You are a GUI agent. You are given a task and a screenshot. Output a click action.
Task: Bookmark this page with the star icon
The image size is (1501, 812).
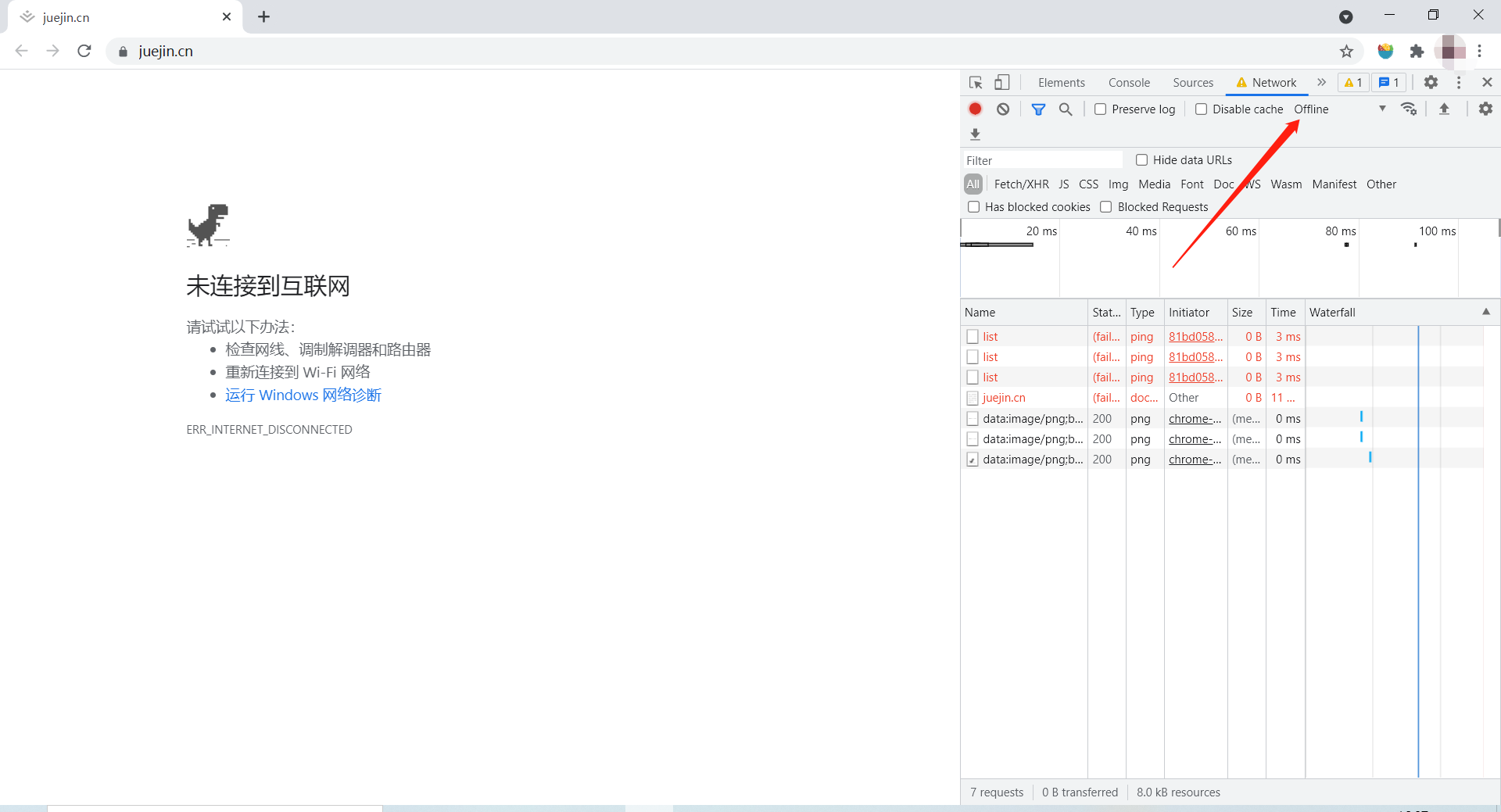pos(1346,52)
